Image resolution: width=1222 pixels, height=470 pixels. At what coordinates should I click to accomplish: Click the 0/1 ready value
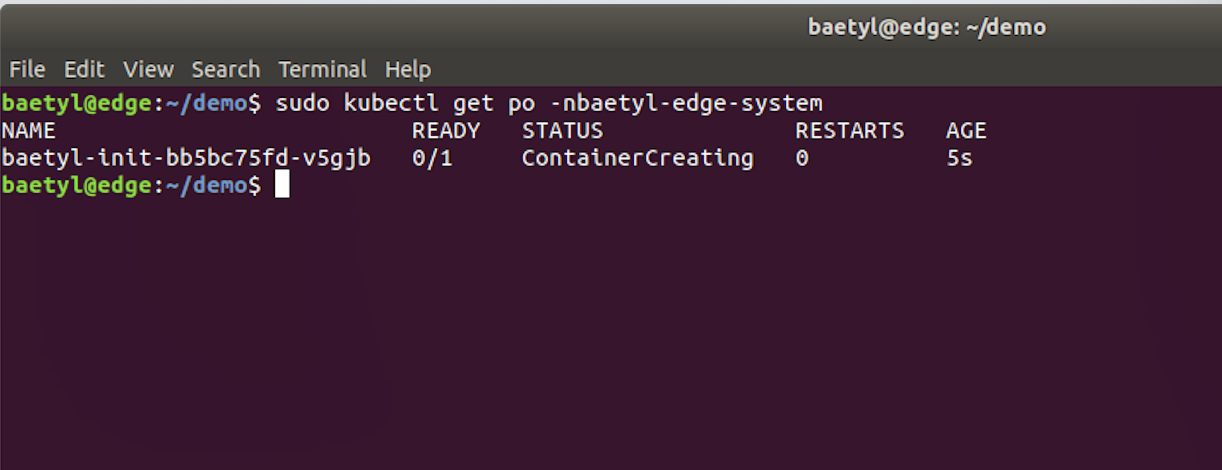tap(432, 158)
